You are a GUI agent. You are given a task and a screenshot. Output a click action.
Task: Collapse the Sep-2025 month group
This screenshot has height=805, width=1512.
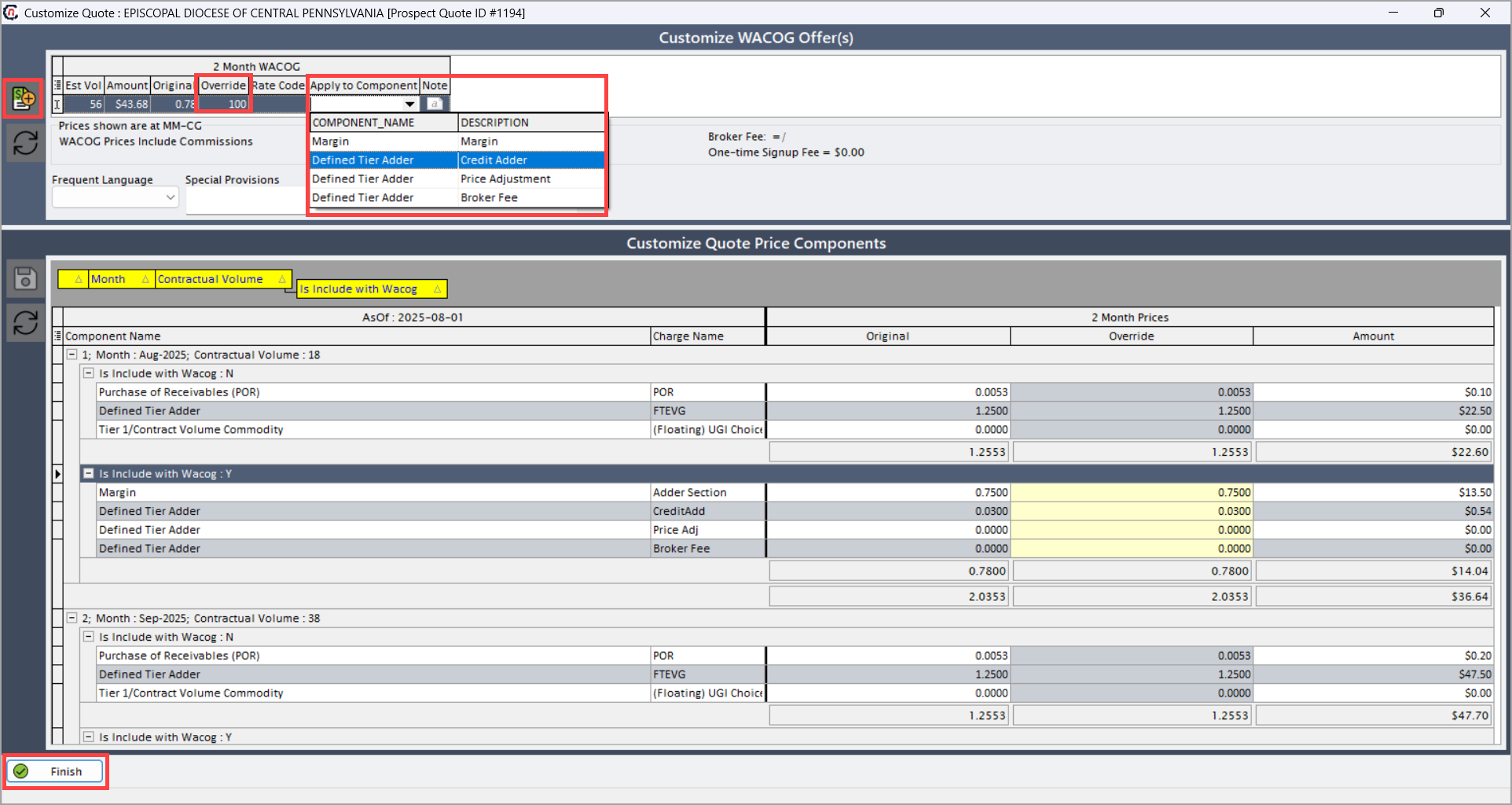(72, 618)
